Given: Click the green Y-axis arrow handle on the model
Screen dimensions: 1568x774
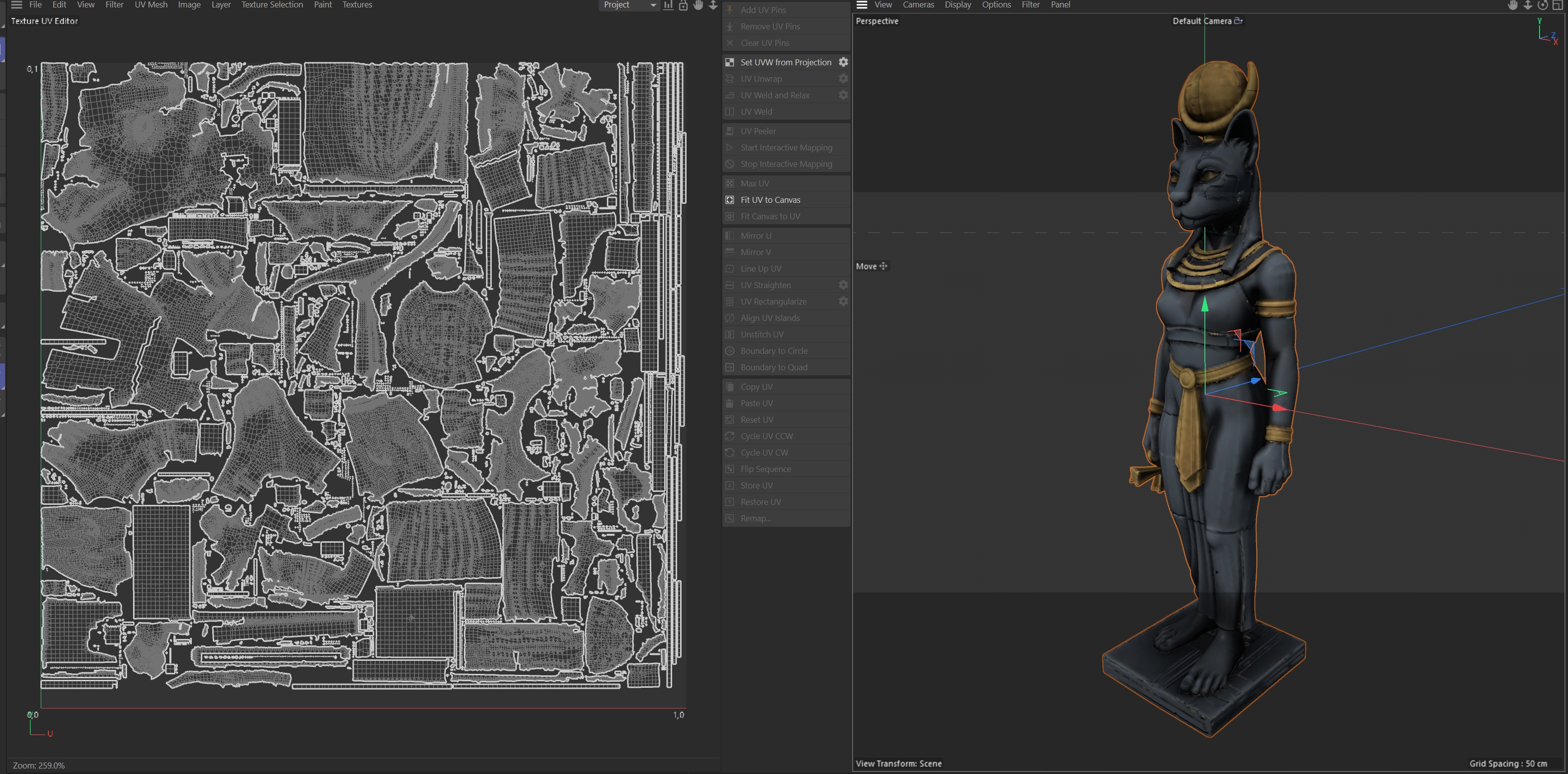Looking at the screenshot, I should click(x=1204, y=305).
